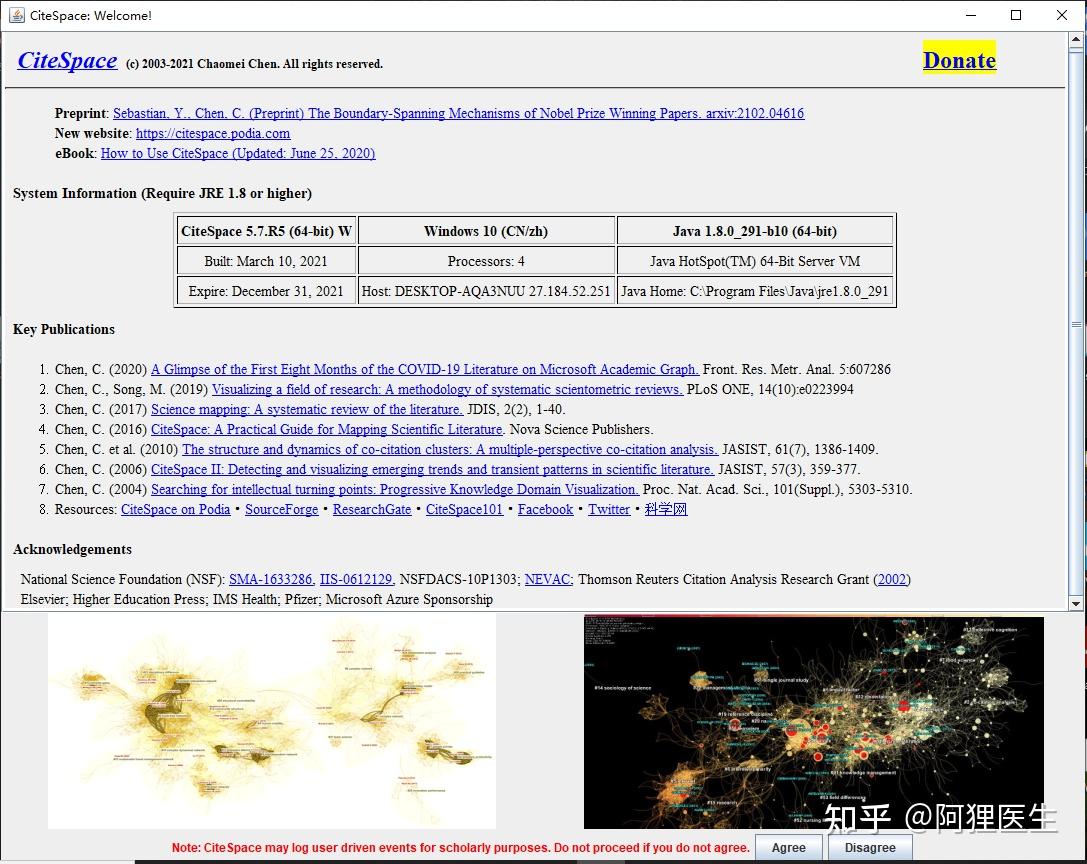
Task: Open CiteSpace Practical Guide link
Action: (328, 430)
